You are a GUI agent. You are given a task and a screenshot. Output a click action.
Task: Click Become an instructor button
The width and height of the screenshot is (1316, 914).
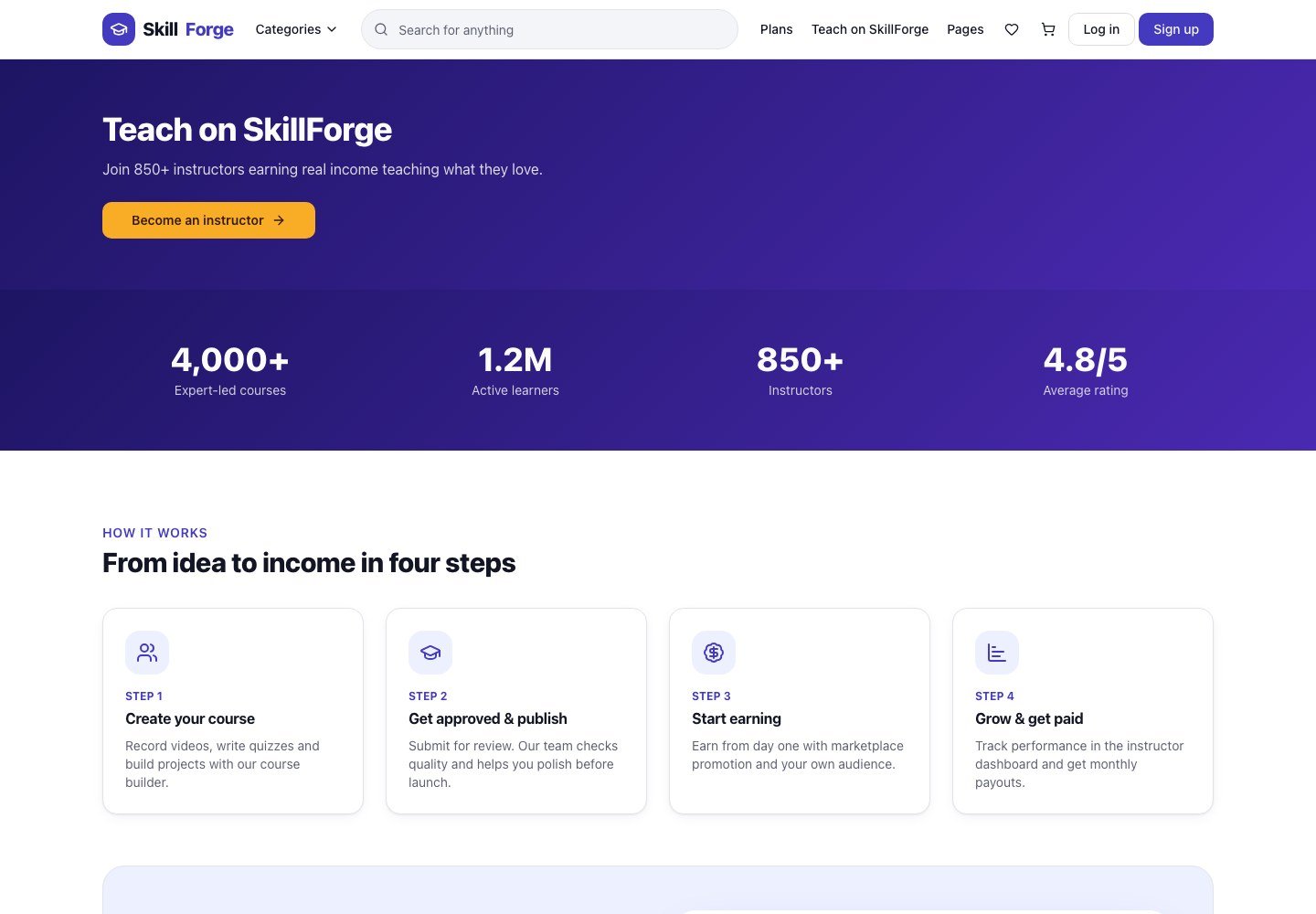click(208, 220)
